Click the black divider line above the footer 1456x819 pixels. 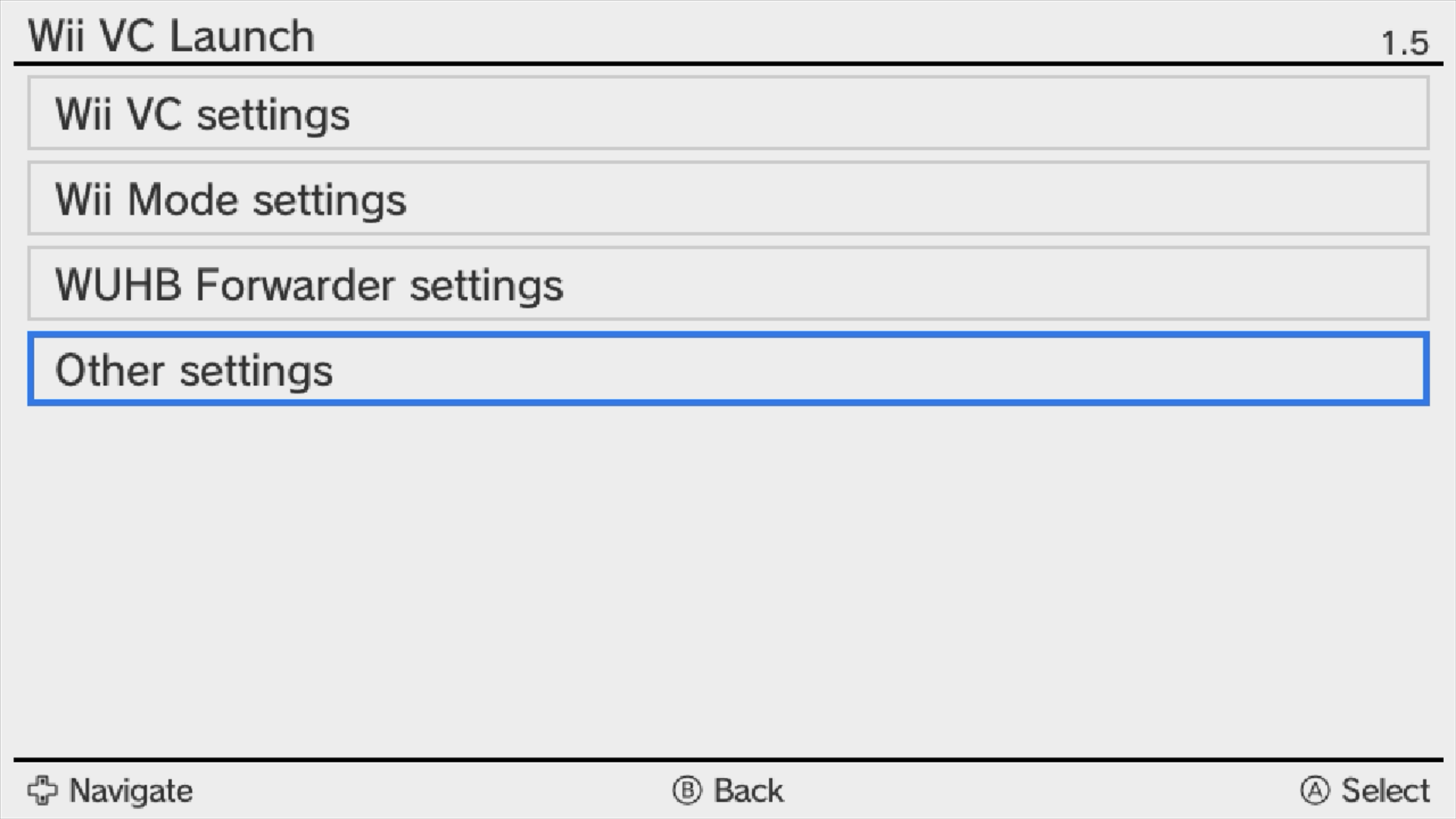tap(728, 759)
